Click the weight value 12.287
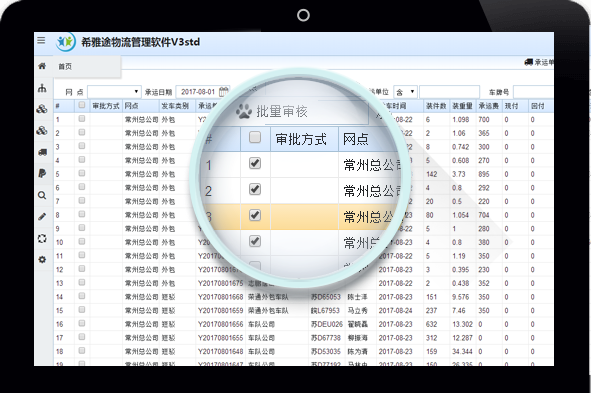Viewport: 591px width, 393px height. pos(462,338)
